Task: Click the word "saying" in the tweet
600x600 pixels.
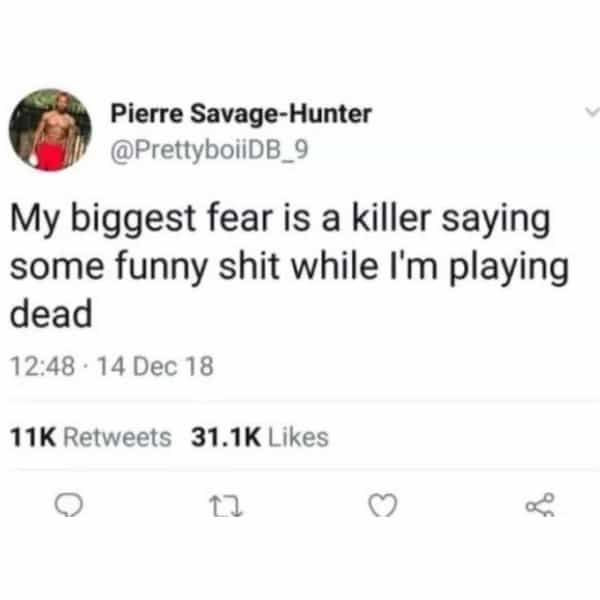Action: 496,221
